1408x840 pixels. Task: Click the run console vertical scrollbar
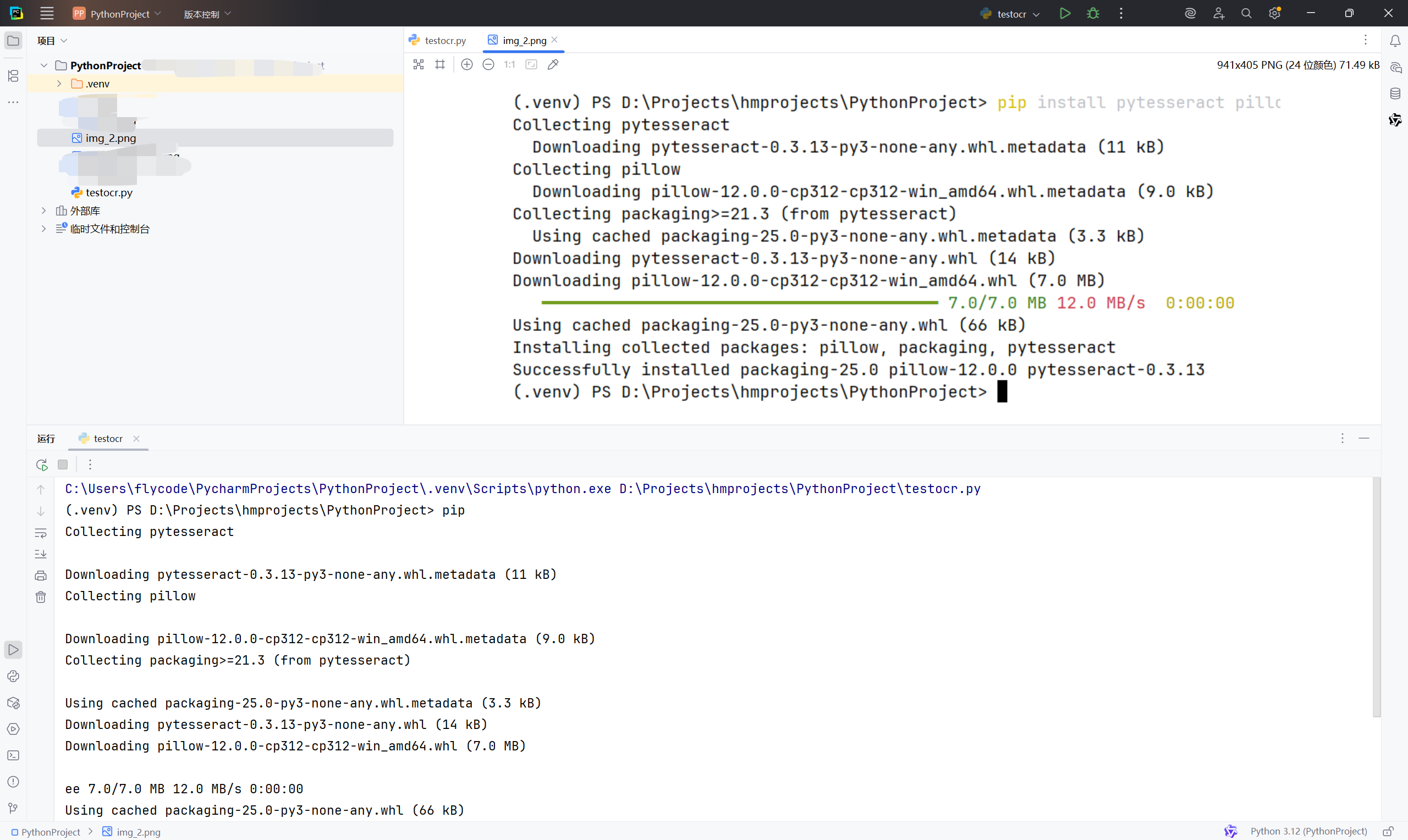point(1376,596)
